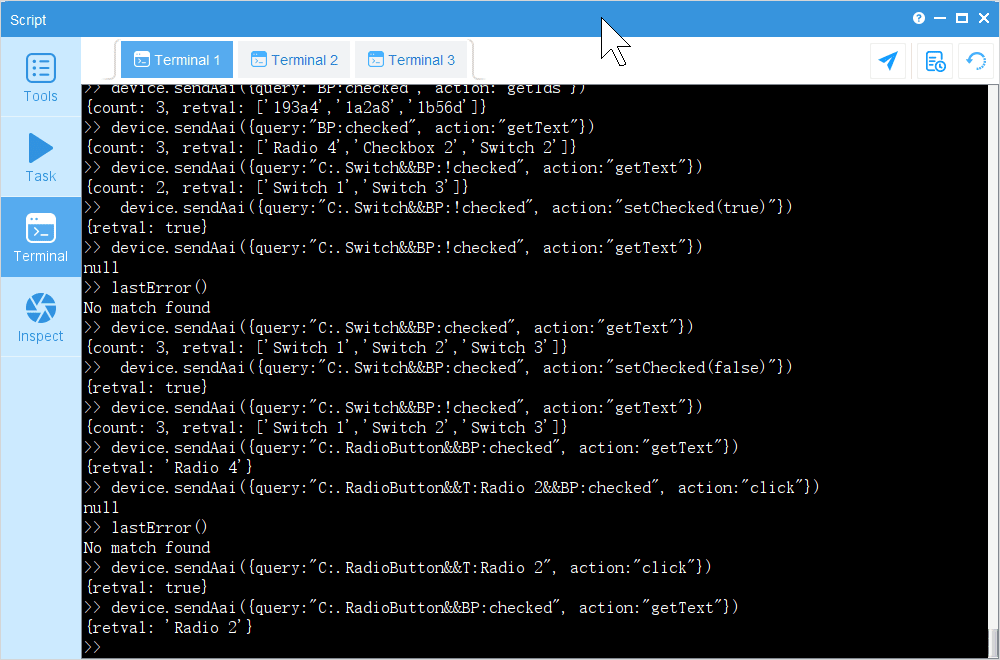
Task: Switch to Terminal 3 tab
Action: coord(411,60)
